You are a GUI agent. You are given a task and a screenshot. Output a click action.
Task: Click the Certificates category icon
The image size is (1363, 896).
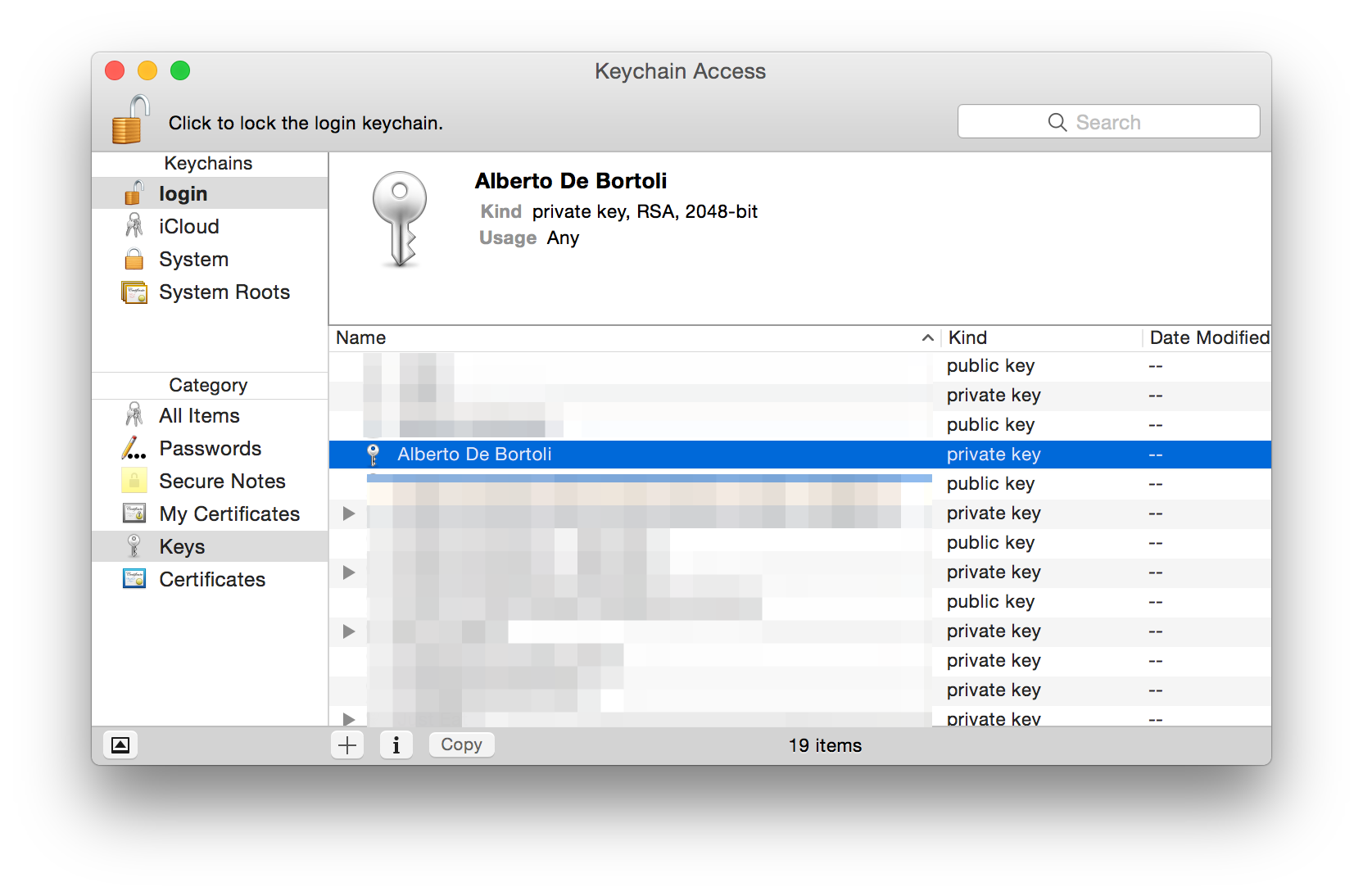pos(134,579)
